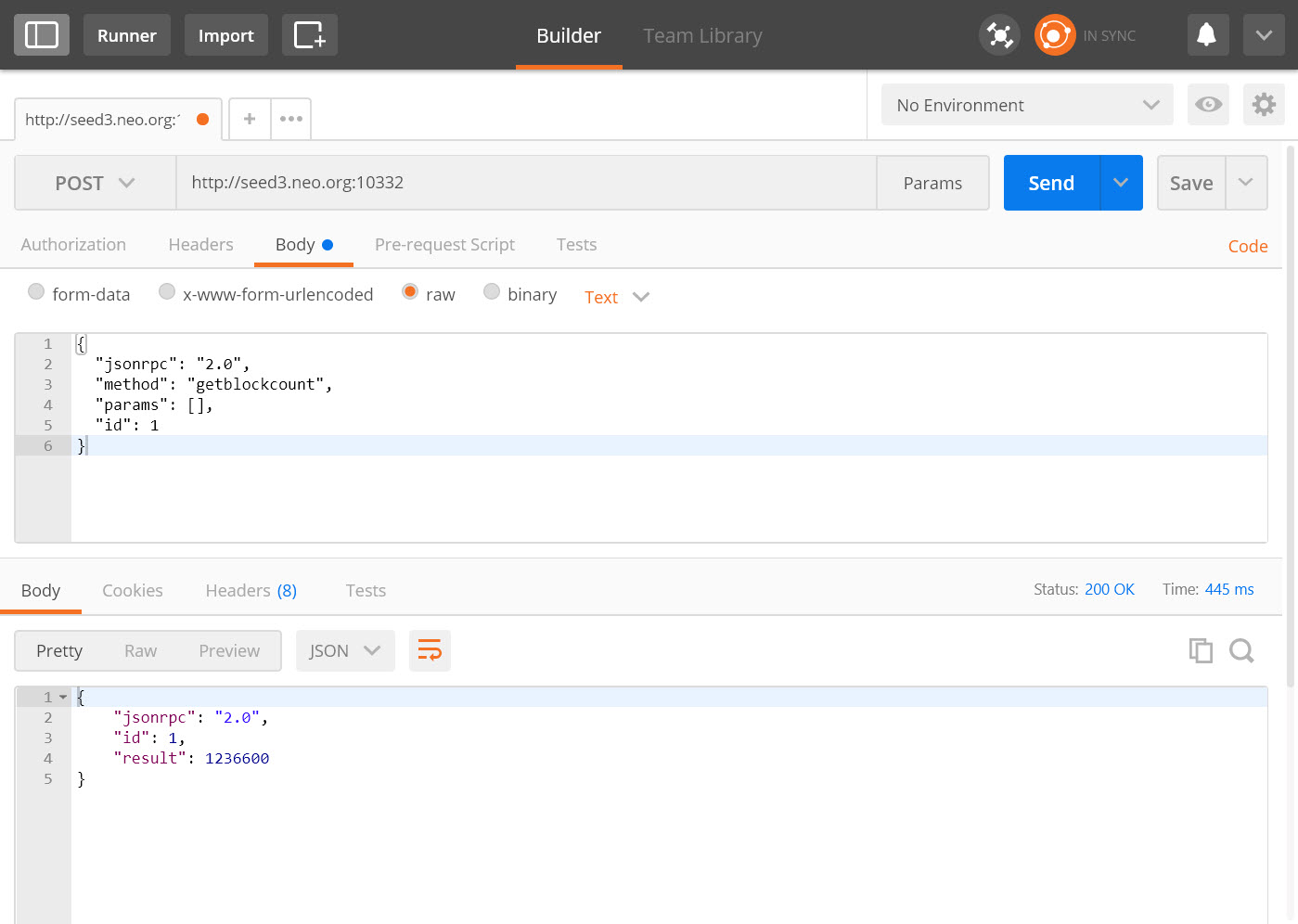The image size is (1298, 924).
Task: Click the getblockcount method line in editor
Action: 213,384
